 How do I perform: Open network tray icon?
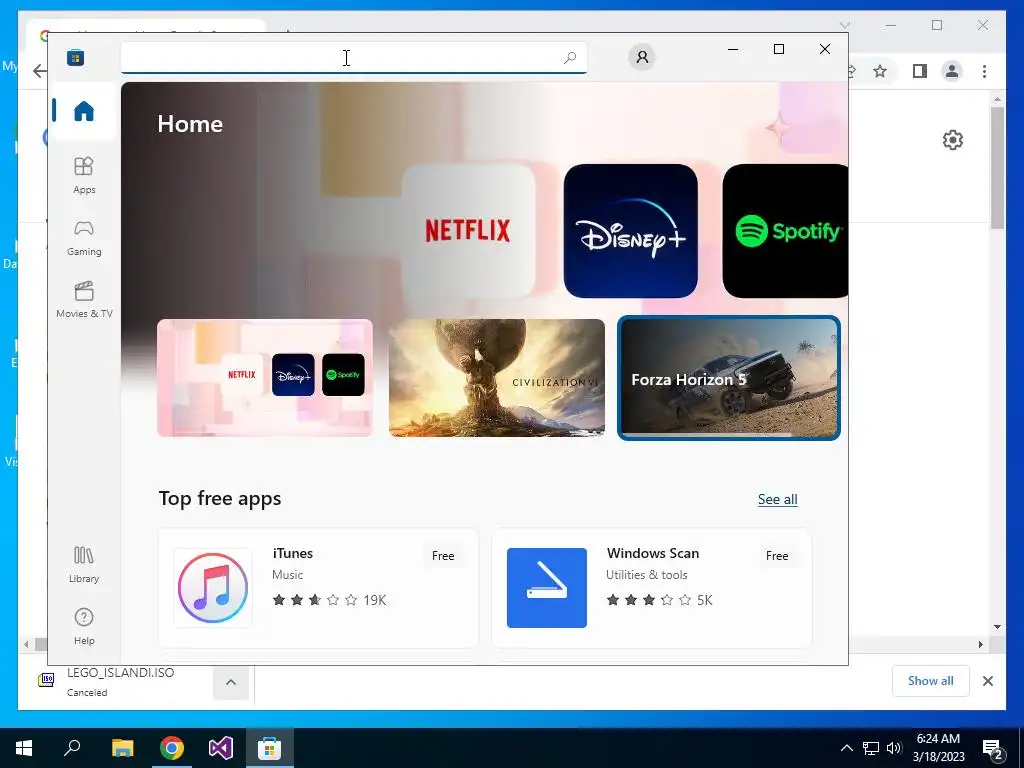coord(871,748)
